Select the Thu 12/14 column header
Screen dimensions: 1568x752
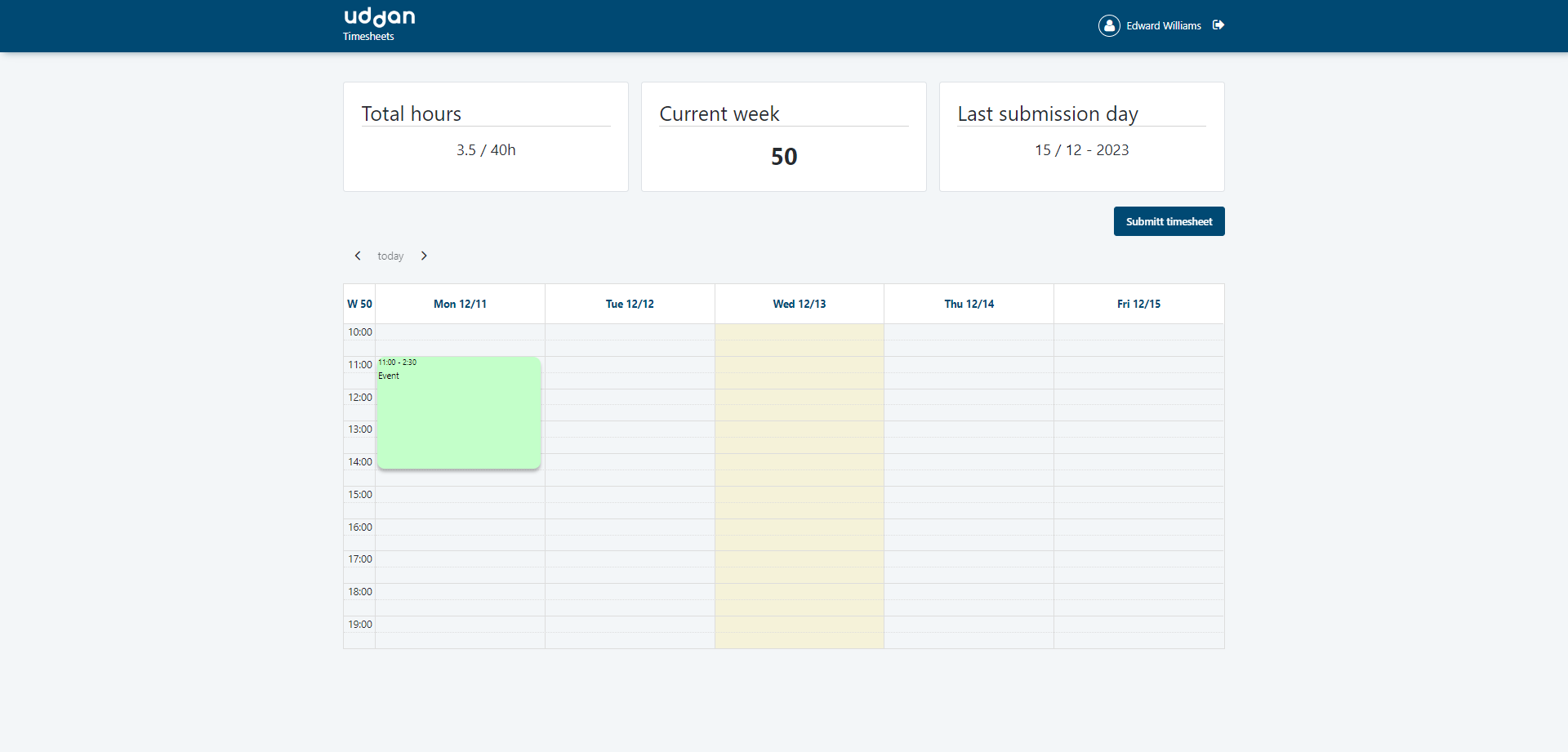[x=969, y=304]
